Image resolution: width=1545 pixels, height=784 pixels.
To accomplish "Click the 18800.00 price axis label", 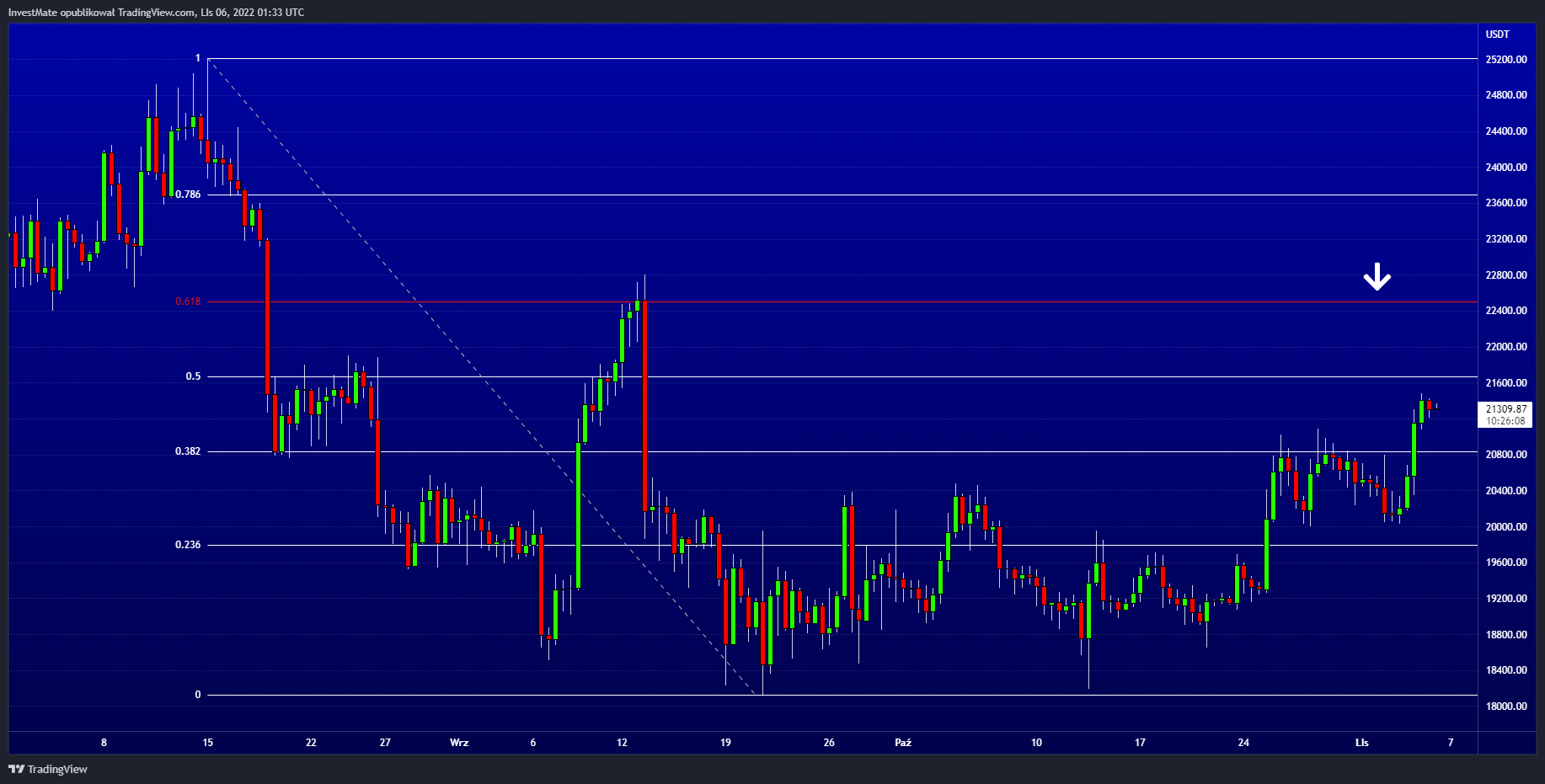I will tap(1506, 635).
